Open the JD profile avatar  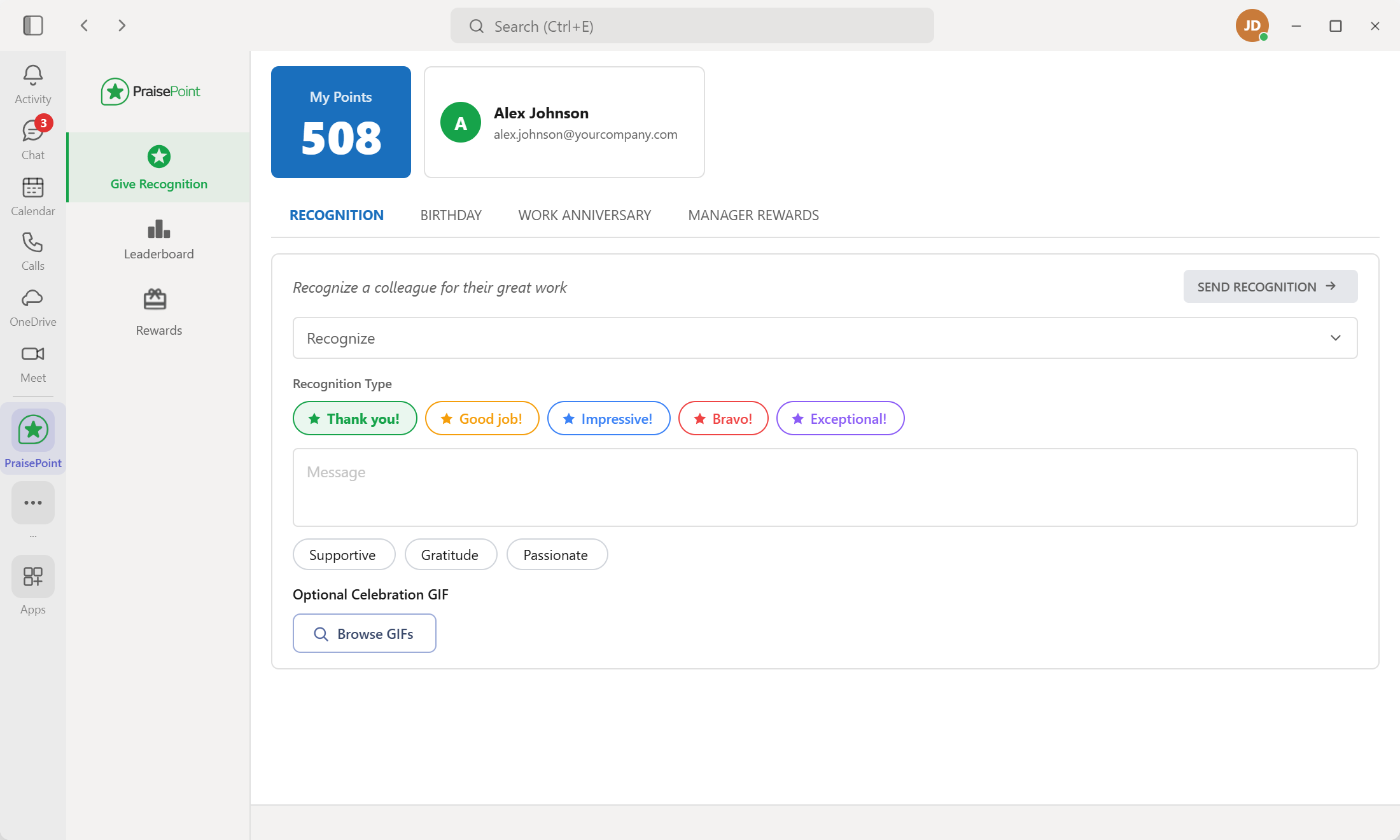point(1252,25)
